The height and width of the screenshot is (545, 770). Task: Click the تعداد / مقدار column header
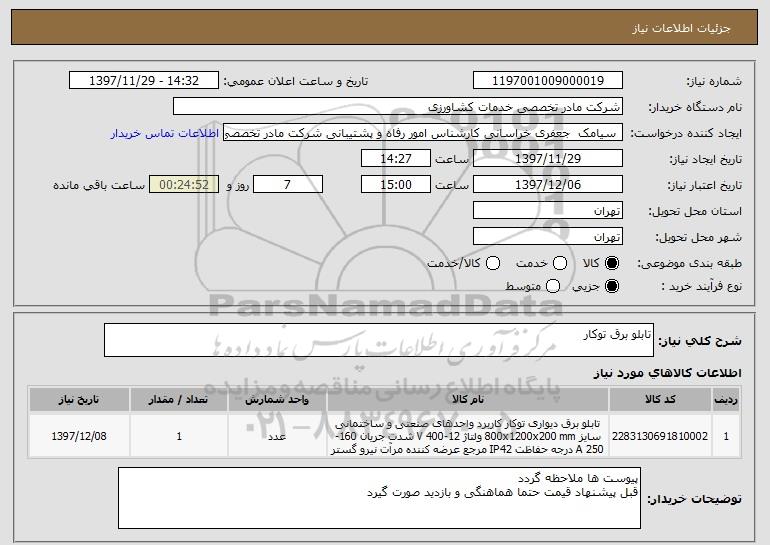click(179, 400)
